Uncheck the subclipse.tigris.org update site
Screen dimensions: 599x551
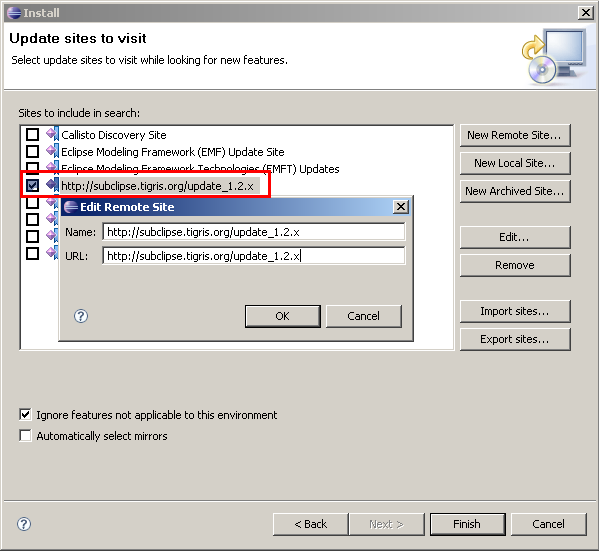click(x=32, y=185)
